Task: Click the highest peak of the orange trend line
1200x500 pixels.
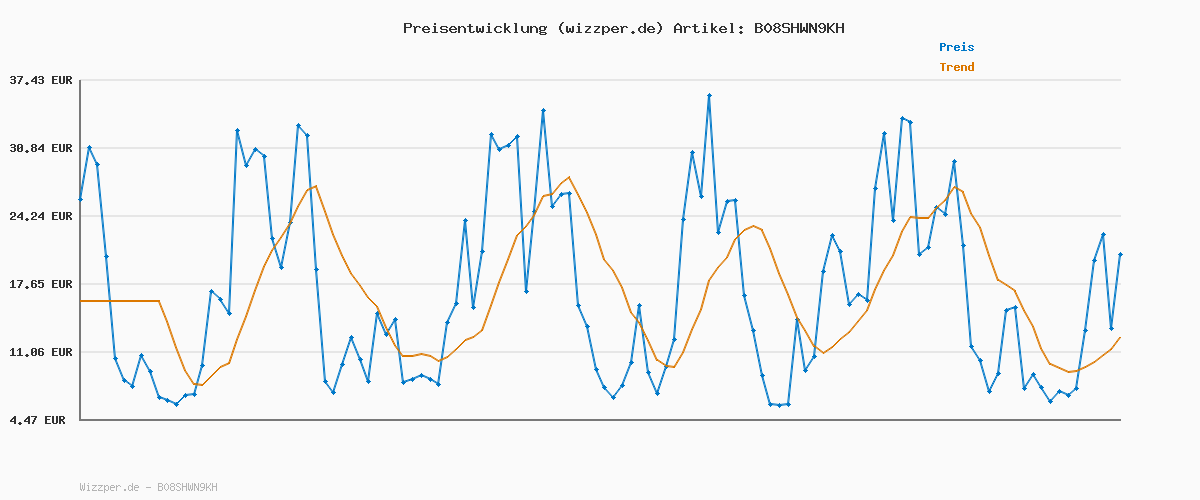Action: click(x=569, y=178)
